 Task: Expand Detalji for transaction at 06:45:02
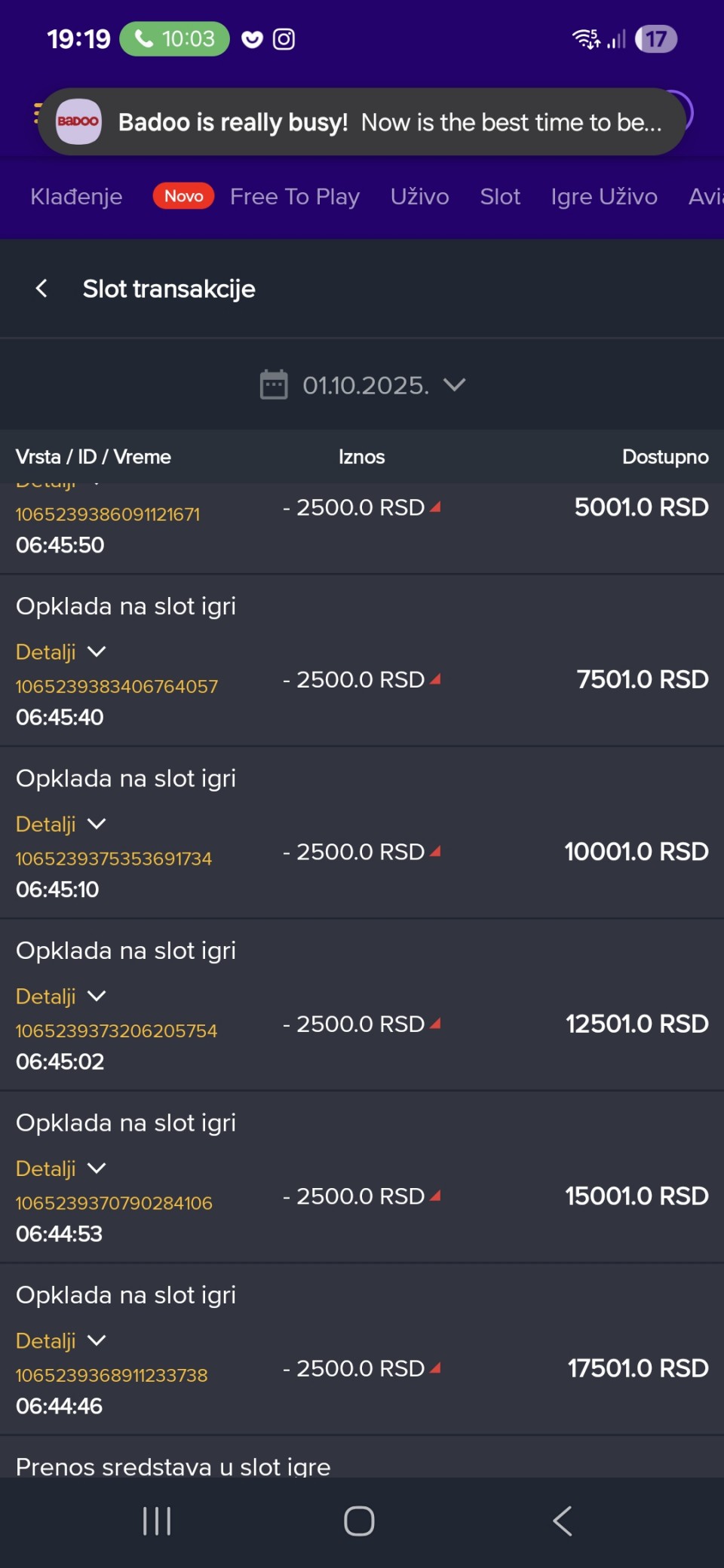coord(60,996)
